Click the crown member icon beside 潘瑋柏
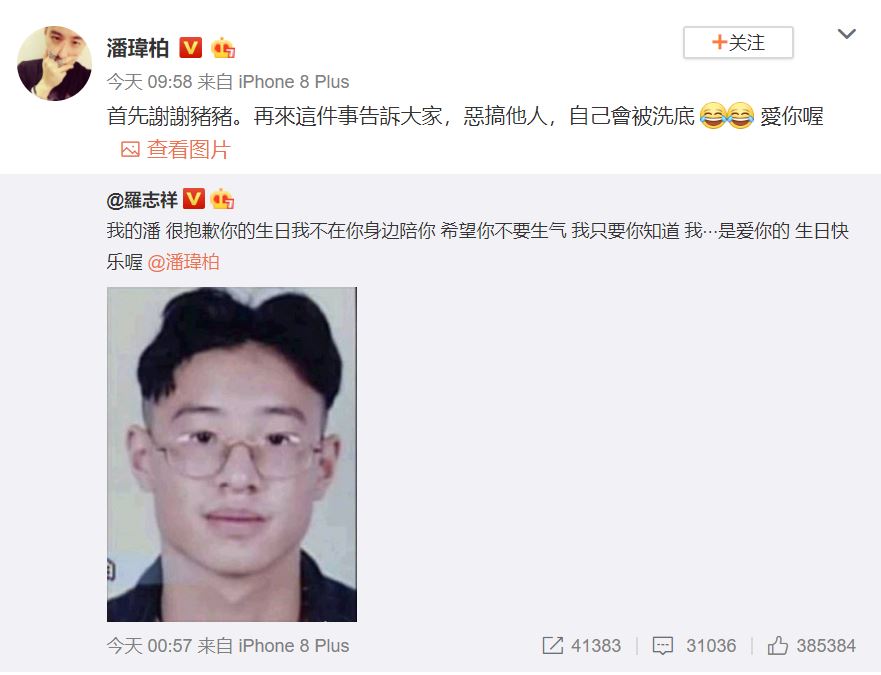 click(x=223, y=48)
